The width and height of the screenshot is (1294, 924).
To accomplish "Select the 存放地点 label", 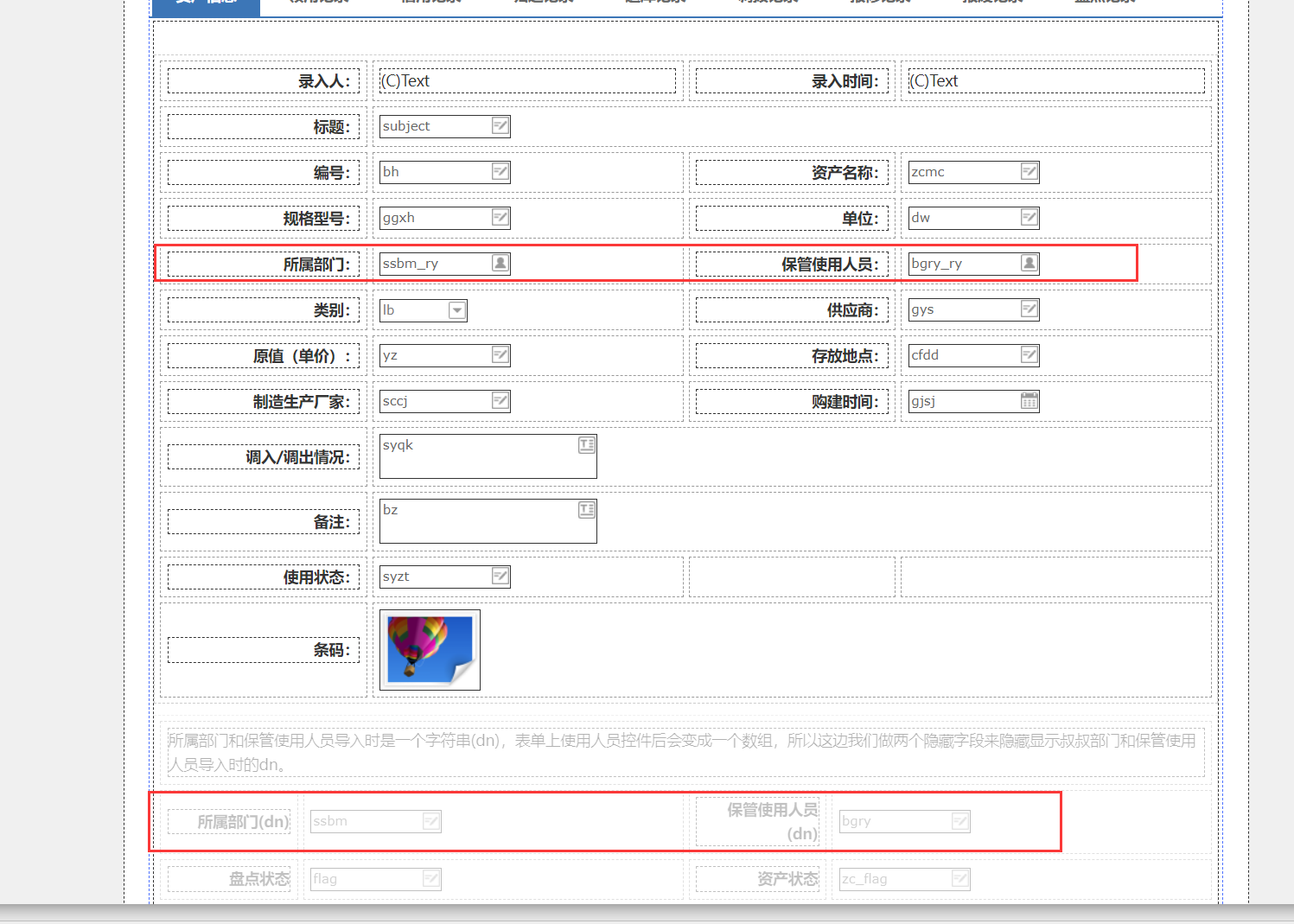I will point(792,356).
